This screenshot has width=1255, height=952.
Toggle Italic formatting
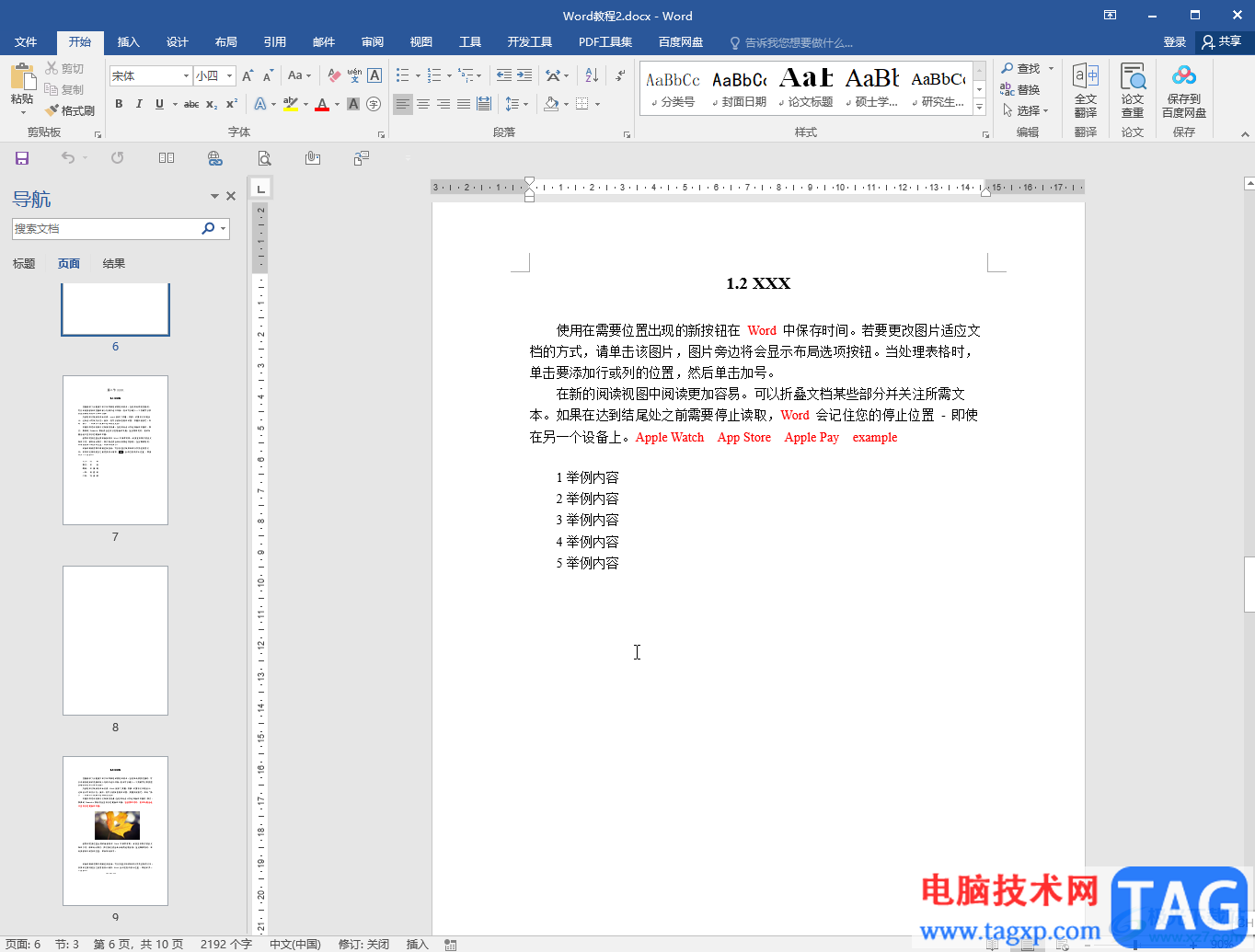click(139, 104)
